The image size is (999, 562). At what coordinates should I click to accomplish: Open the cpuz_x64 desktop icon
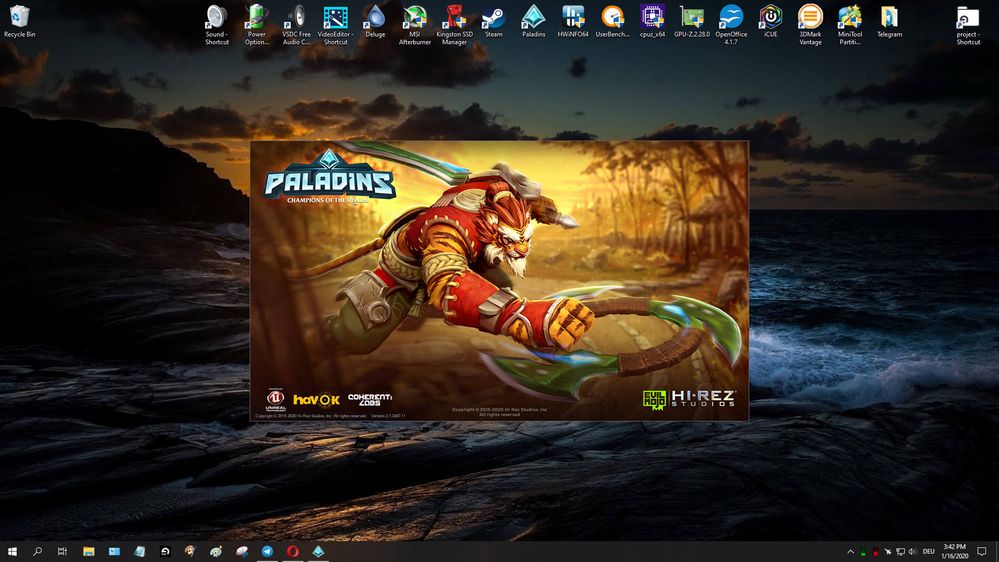pyautogui.click(x=652, y=20)
